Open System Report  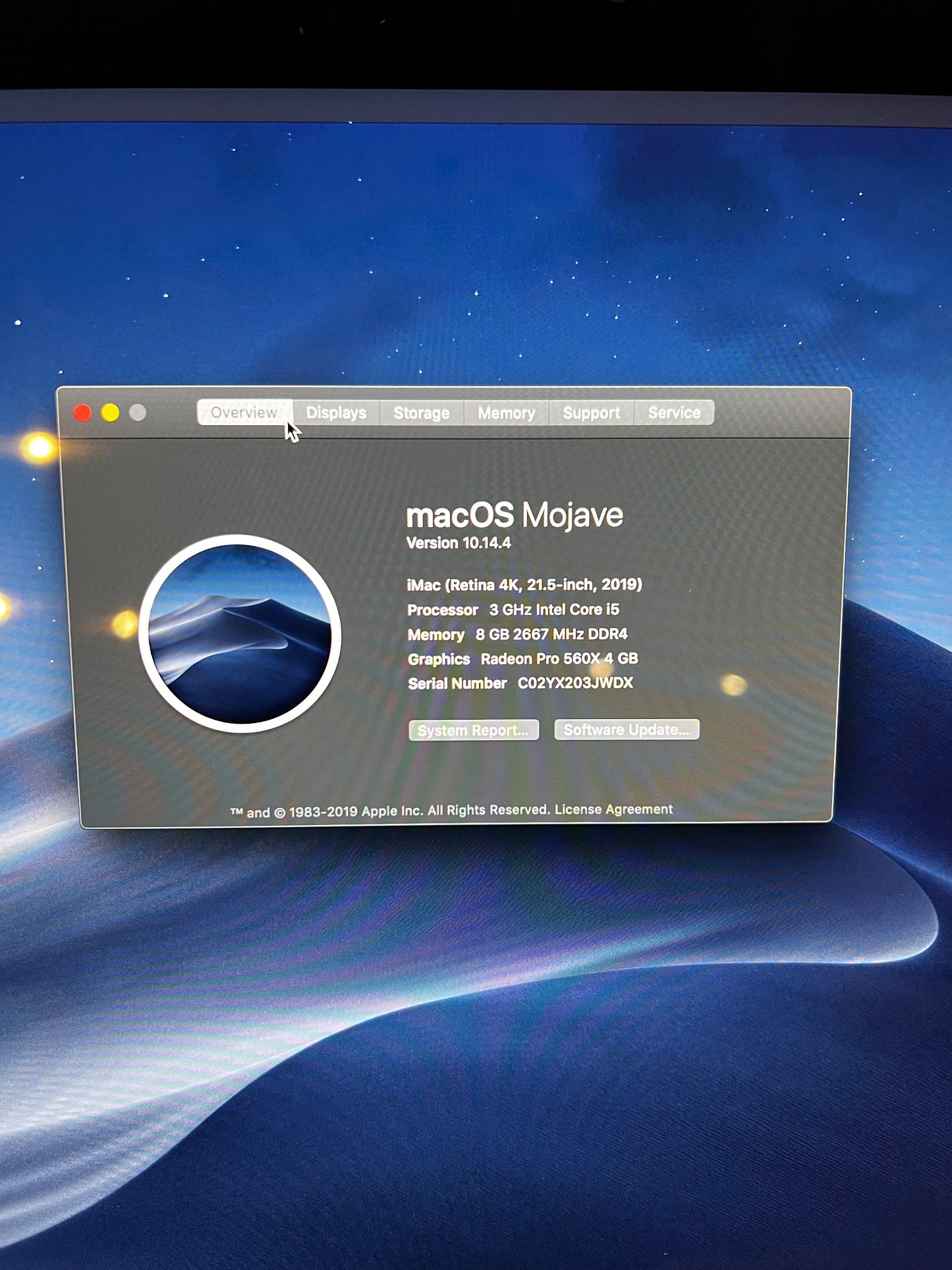[473, 730]
